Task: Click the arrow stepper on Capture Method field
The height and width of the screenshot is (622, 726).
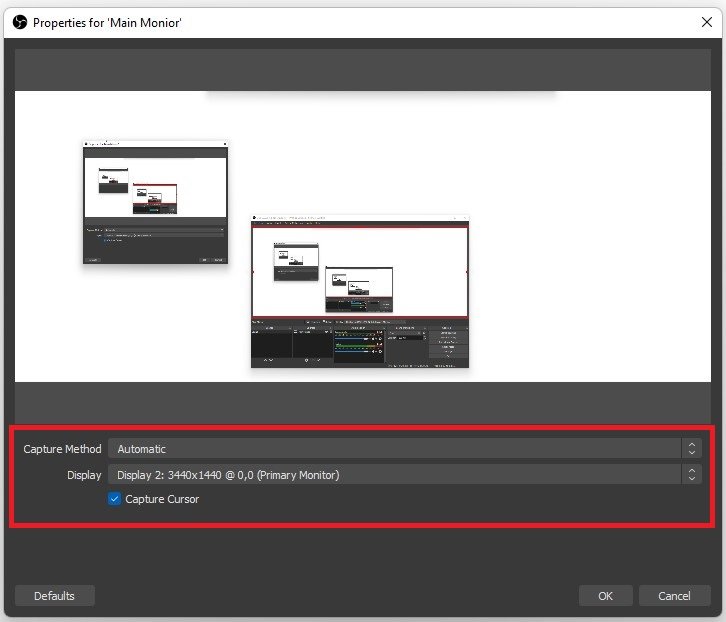Action: tap(692, 449)
